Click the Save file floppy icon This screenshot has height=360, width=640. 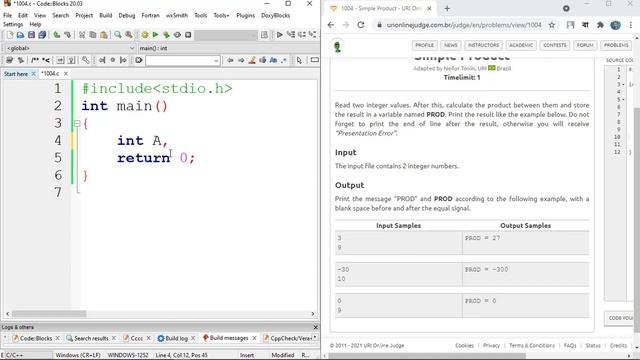[31, 35]
